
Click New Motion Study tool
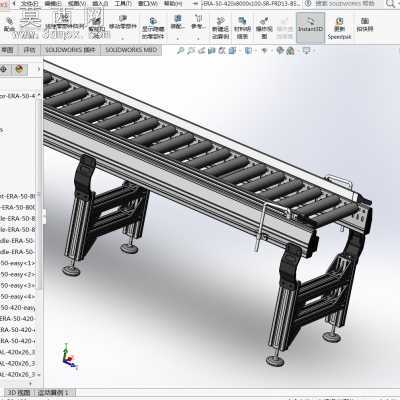[x=220, y=28]
